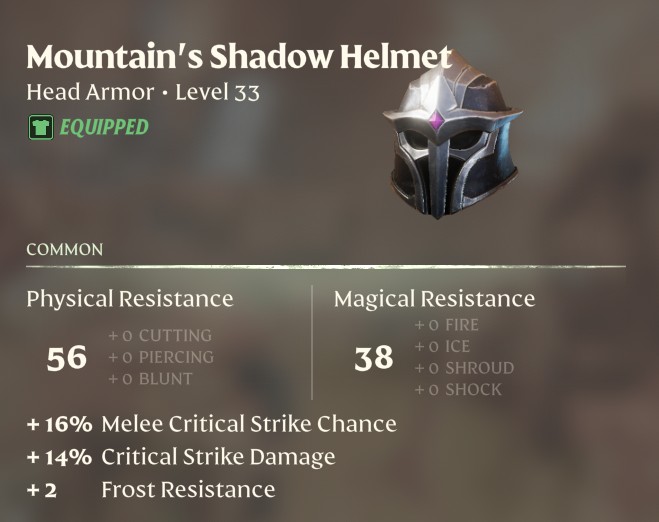
Task: Select the Mountain's Shadow Helmet title
Action: point(239,56)
